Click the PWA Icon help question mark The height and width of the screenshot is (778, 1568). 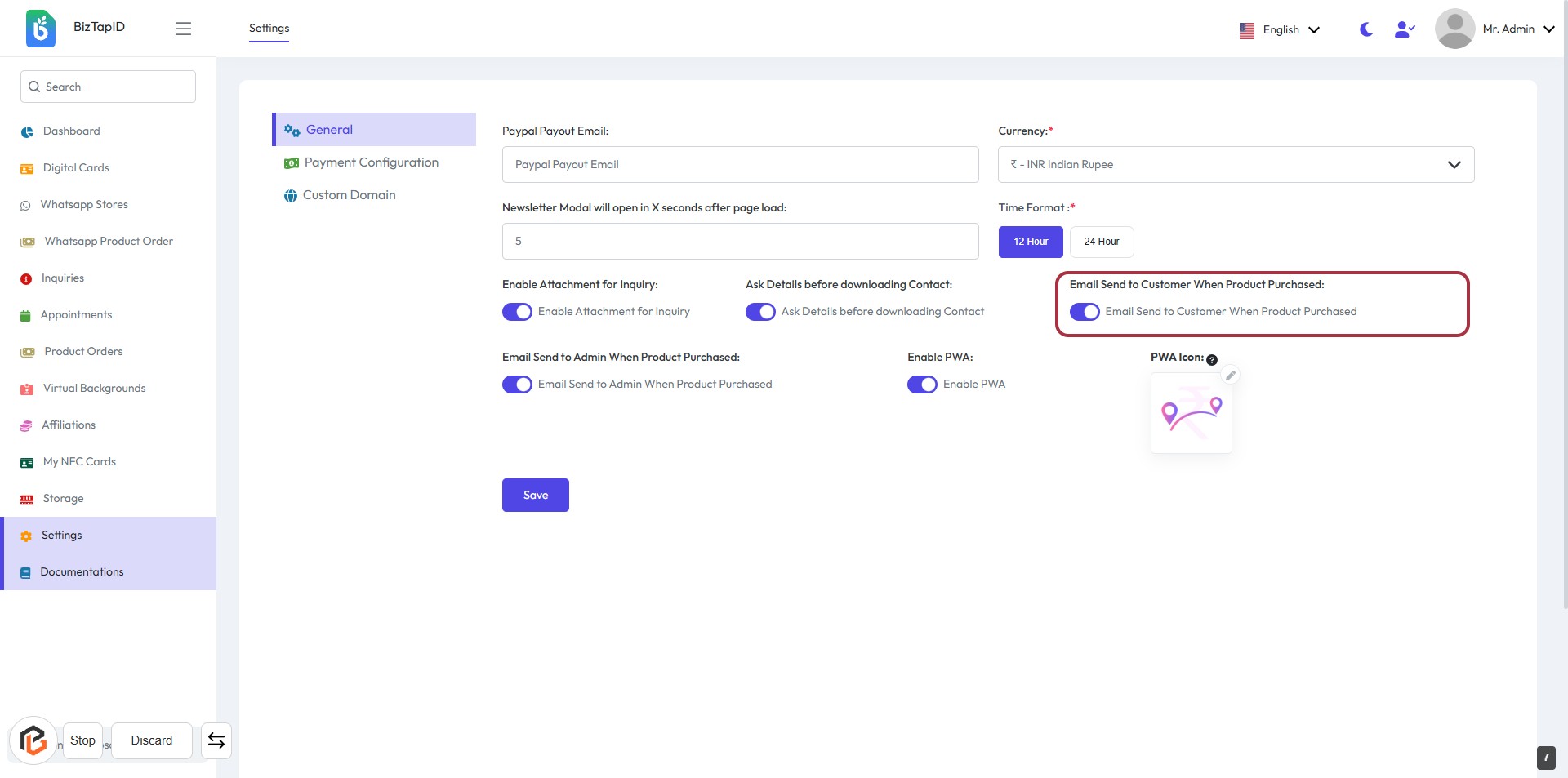[x=1212, y=360]
